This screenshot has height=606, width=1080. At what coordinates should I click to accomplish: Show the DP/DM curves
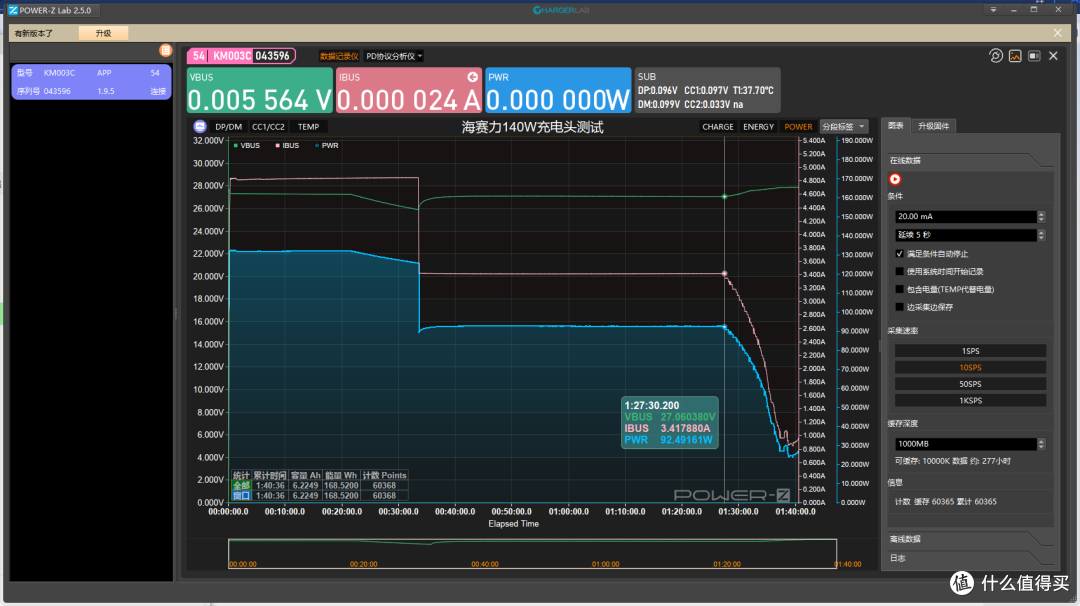pyautogui.click(x=229, y=127)
